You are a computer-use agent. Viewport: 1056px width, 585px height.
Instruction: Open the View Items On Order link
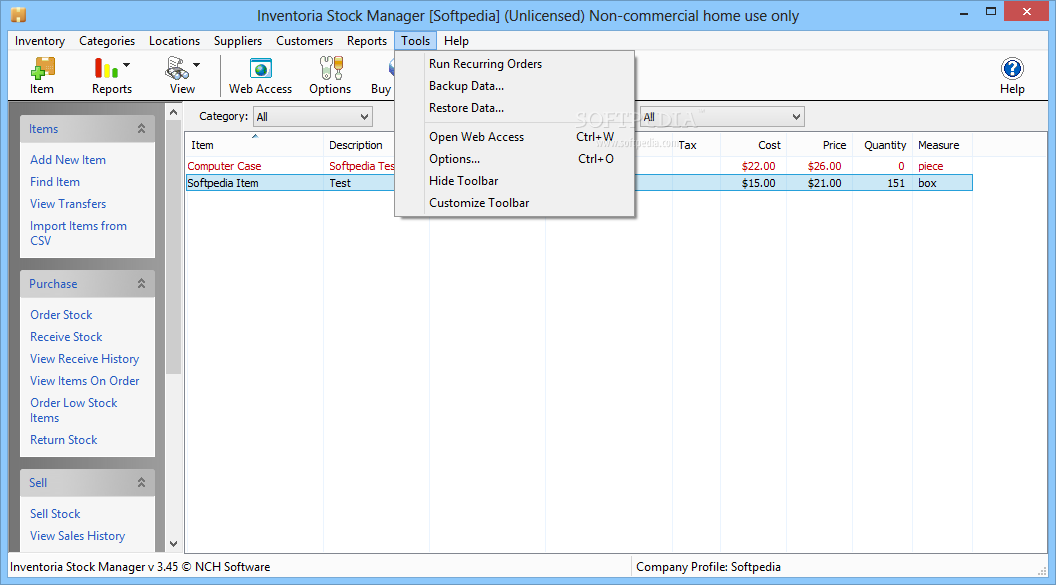pos(84,380)
